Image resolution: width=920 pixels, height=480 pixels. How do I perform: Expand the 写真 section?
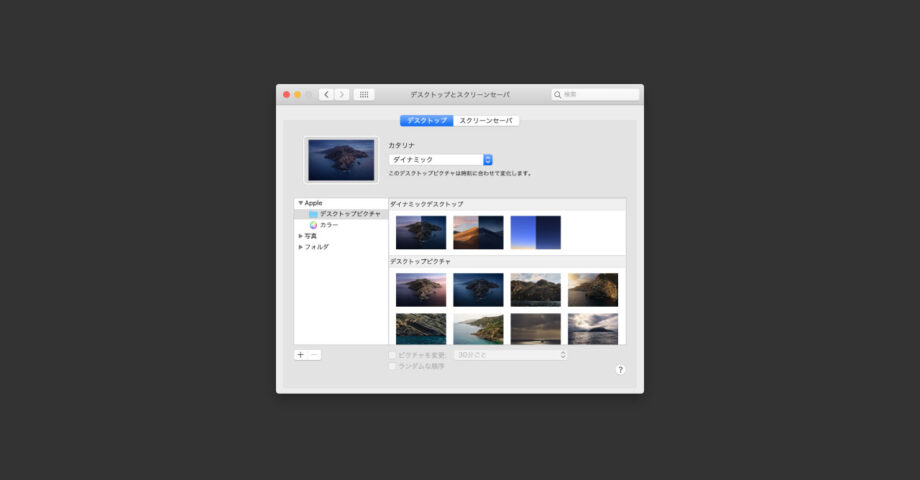coord(300,236)
